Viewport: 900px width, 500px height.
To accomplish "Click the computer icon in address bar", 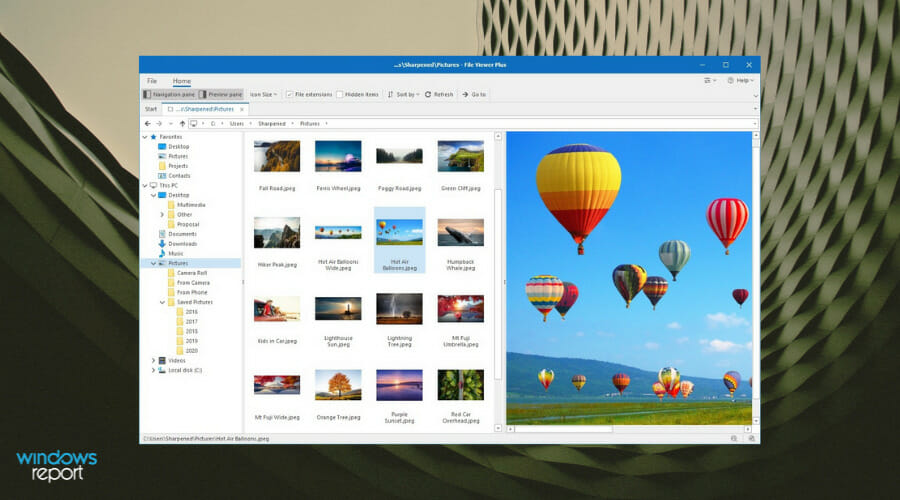I will tap(194, 123).
